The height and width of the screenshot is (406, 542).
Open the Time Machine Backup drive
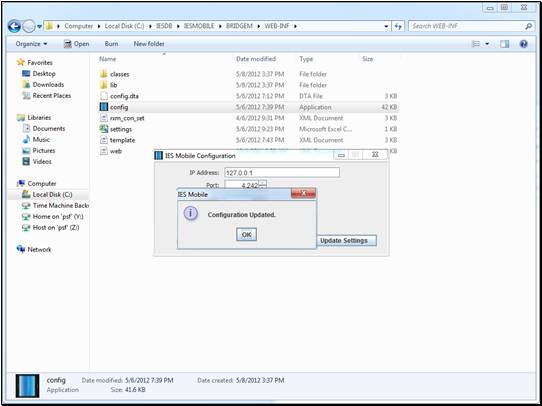tap(60, 206)
